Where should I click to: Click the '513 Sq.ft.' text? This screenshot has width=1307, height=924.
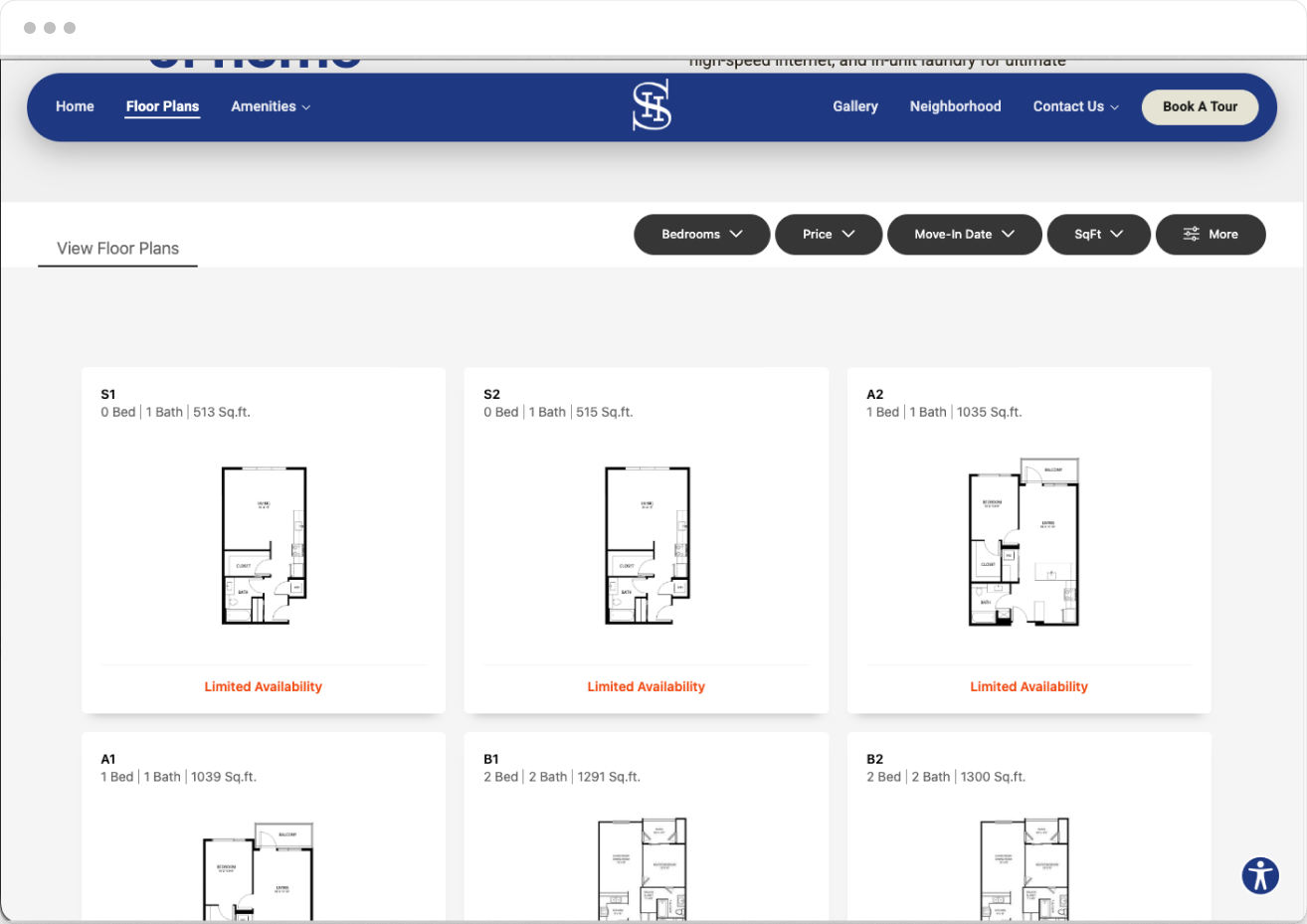222,413
